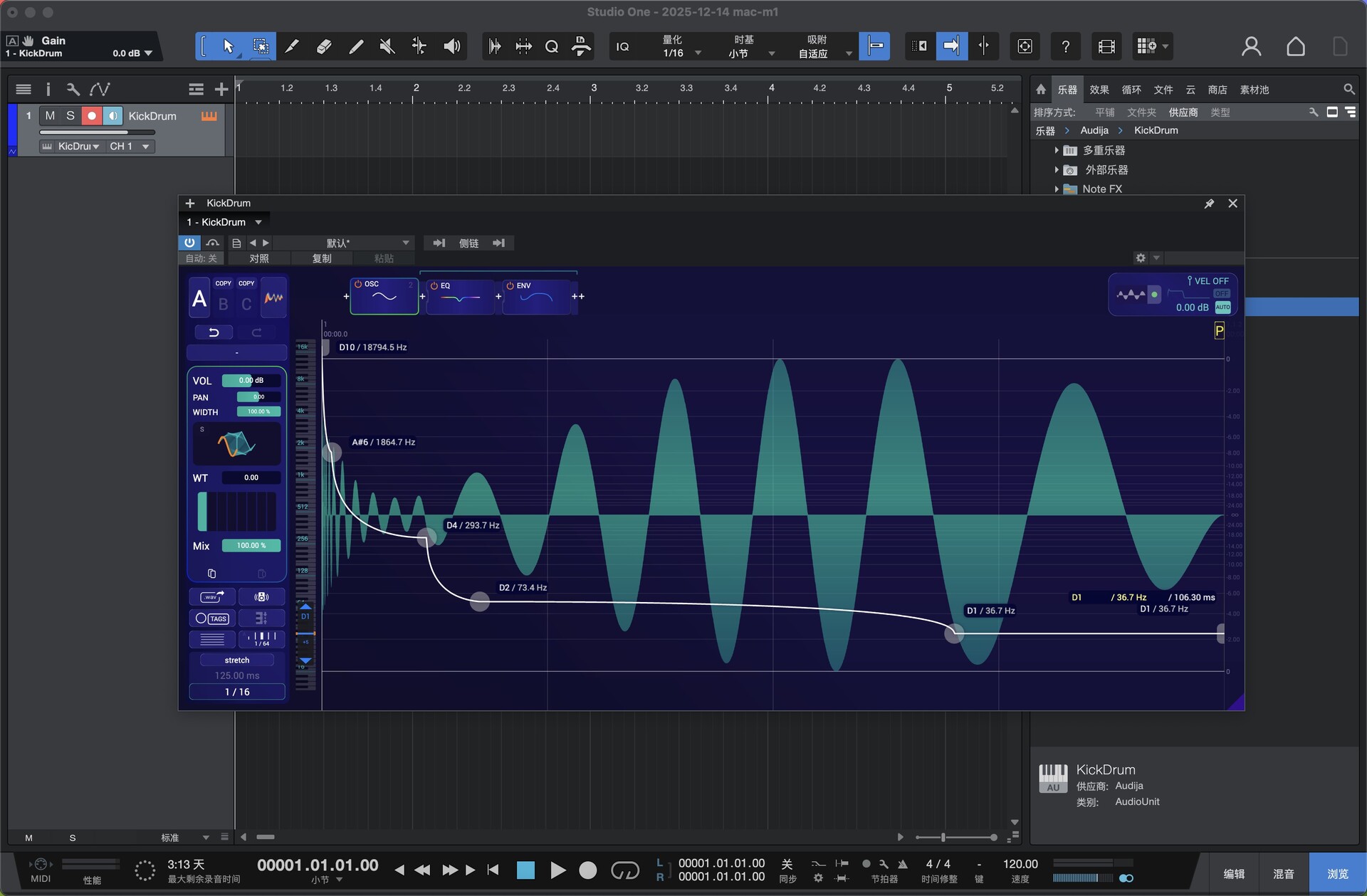
Task: Switch to the 效果 browser tab
Action: coord(1098,90)
